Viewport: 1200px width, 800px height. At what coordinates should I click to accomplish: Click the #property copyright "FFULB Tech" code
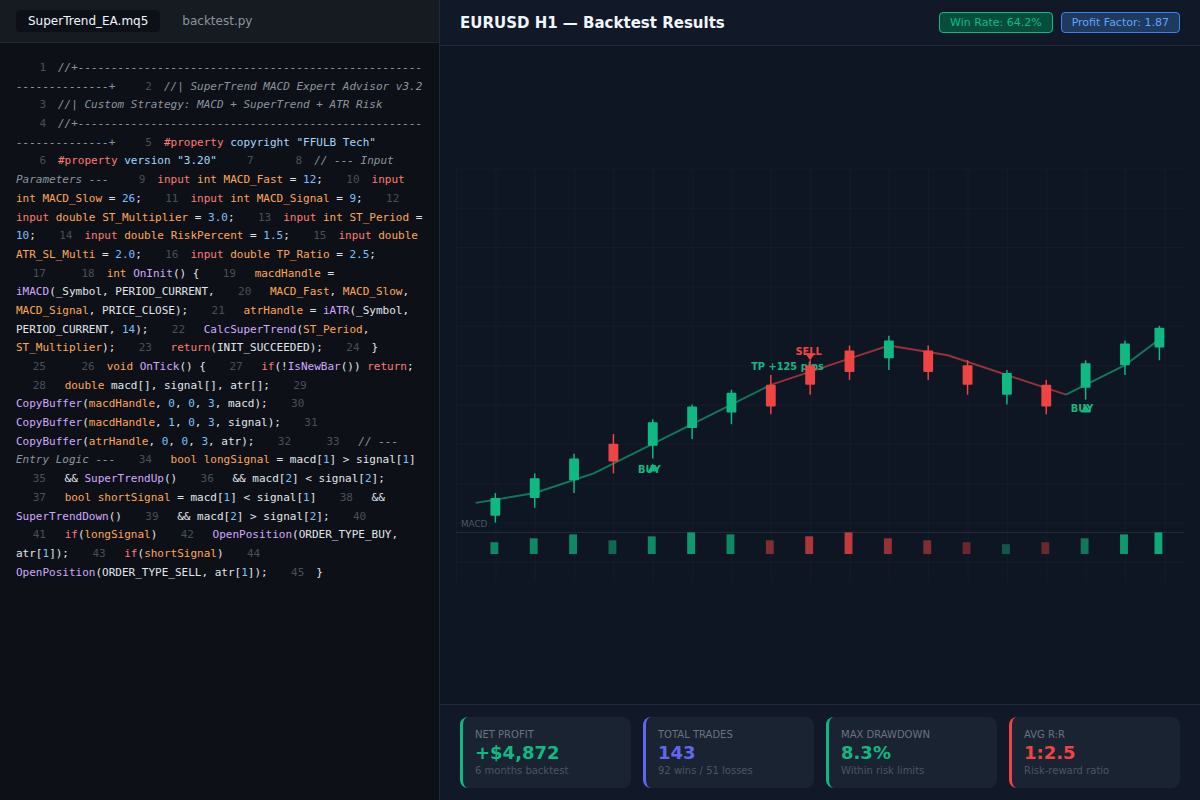(269, 142)
